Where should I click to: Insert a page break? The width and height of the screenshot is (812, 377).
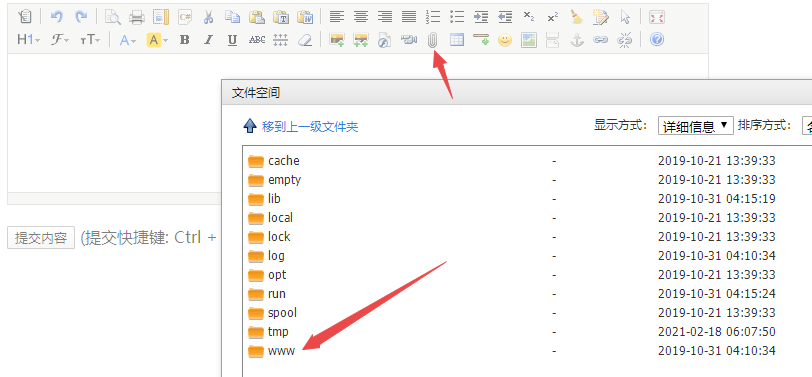pos(553,40)
